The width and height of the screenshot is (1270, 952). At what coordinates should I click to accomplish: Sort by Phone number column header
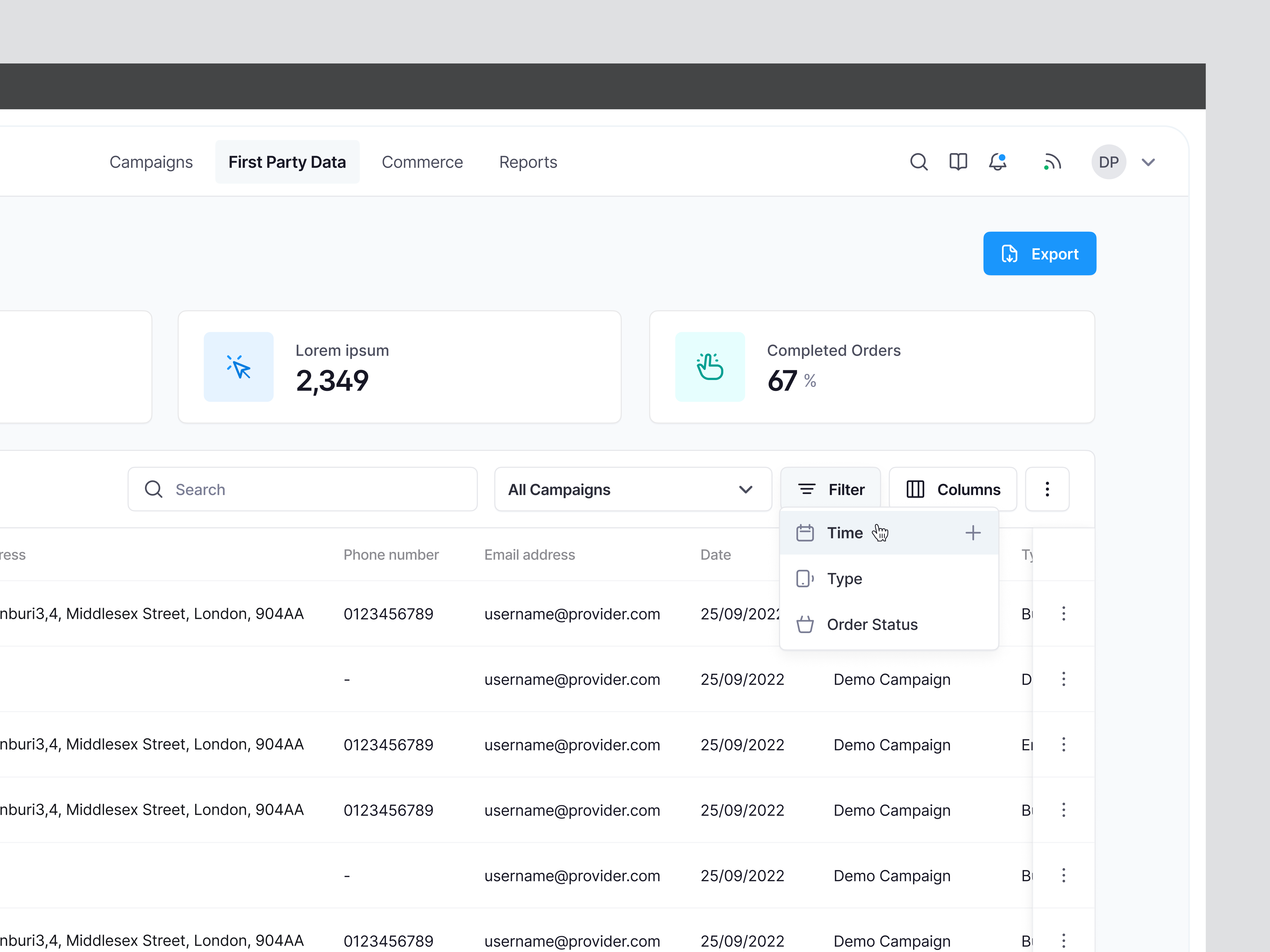pyautogui.click(x=391, y=555)
